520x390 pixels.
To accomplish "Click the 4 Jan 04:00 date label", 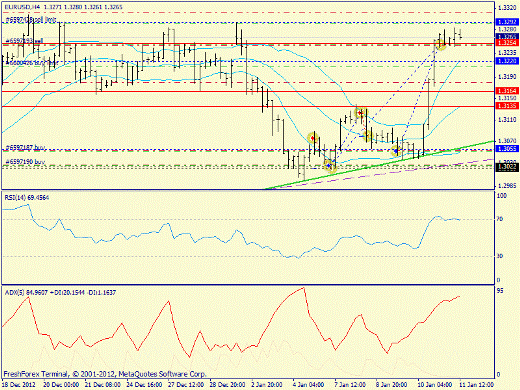I will 308,384.
